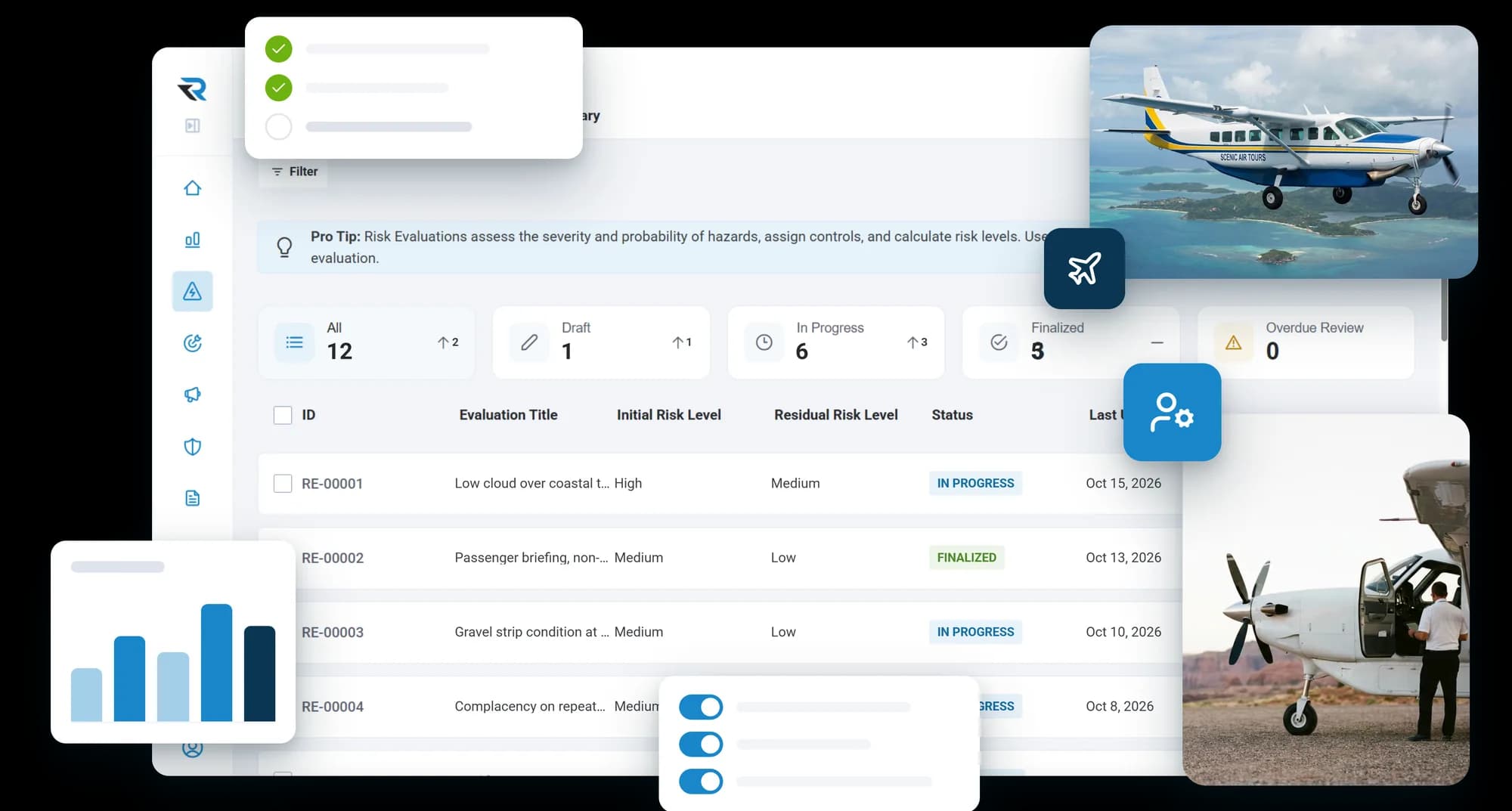Viewport: 1512px width, 811px height.
Task: Click the check circle icon in Finalized card
Action: coord(999,342)
